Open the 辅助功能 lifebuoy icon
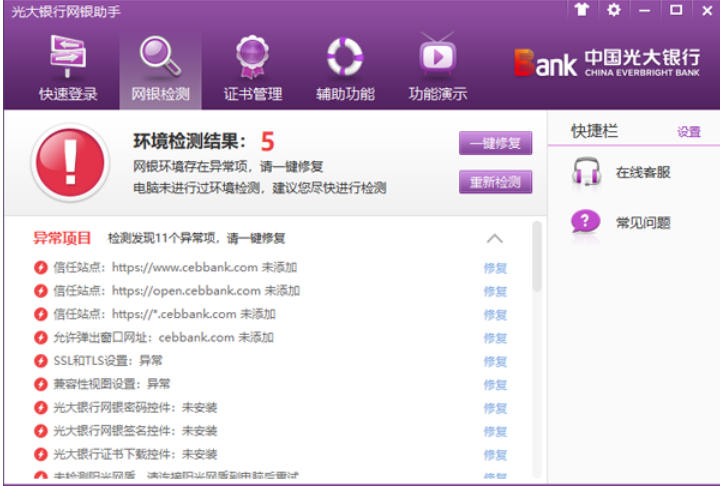This screenshot has width=720, height=486. tap(345, 57)
